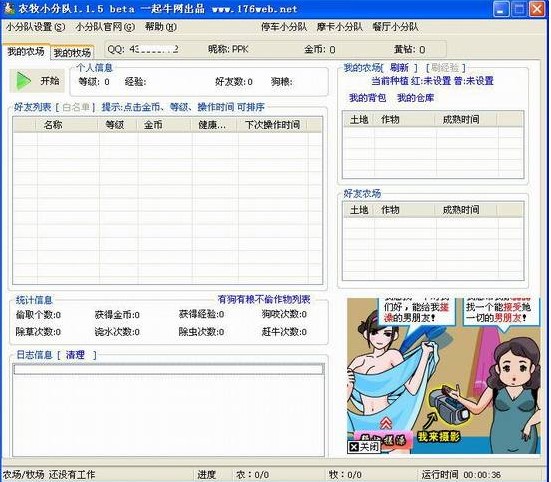Screen dimensions: 551x482
Task: Click the 获得经验:0 statistic
Action: pyautogui.click(x=201, y=314)
